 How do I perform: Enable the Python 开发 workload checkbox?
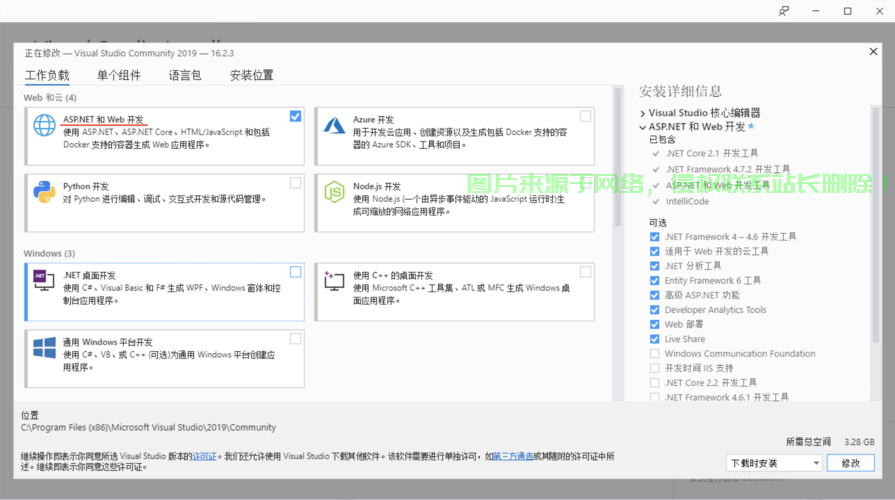tap(295, 183)
